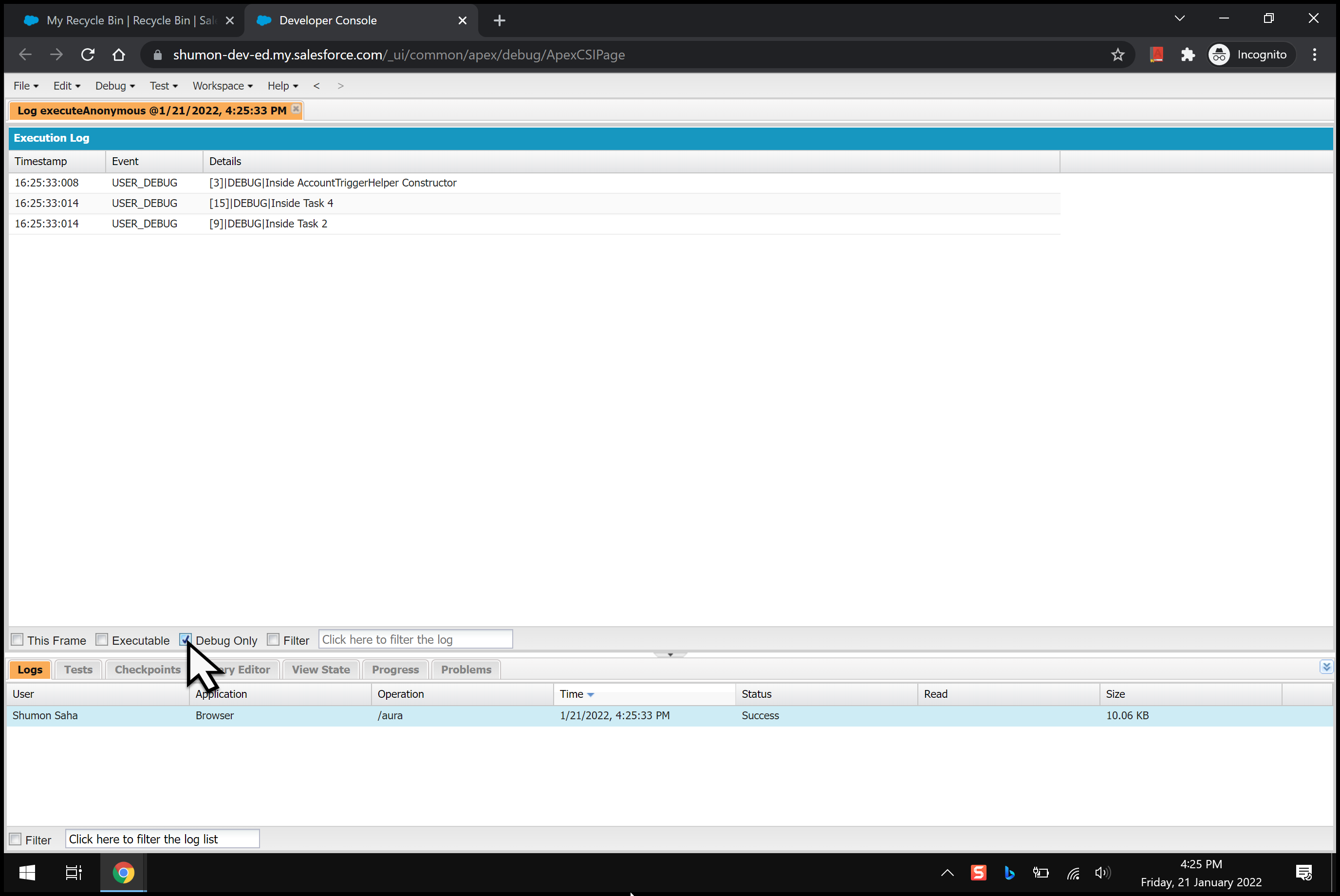Open the taskbar clock and date
Viewport: 1340px width, 896px height.
(x=1201, y=873)
